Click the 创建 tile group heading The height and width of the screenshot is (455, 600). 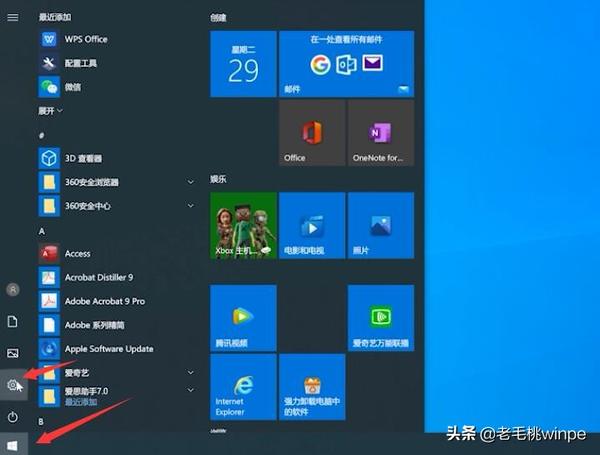(218, 18)
